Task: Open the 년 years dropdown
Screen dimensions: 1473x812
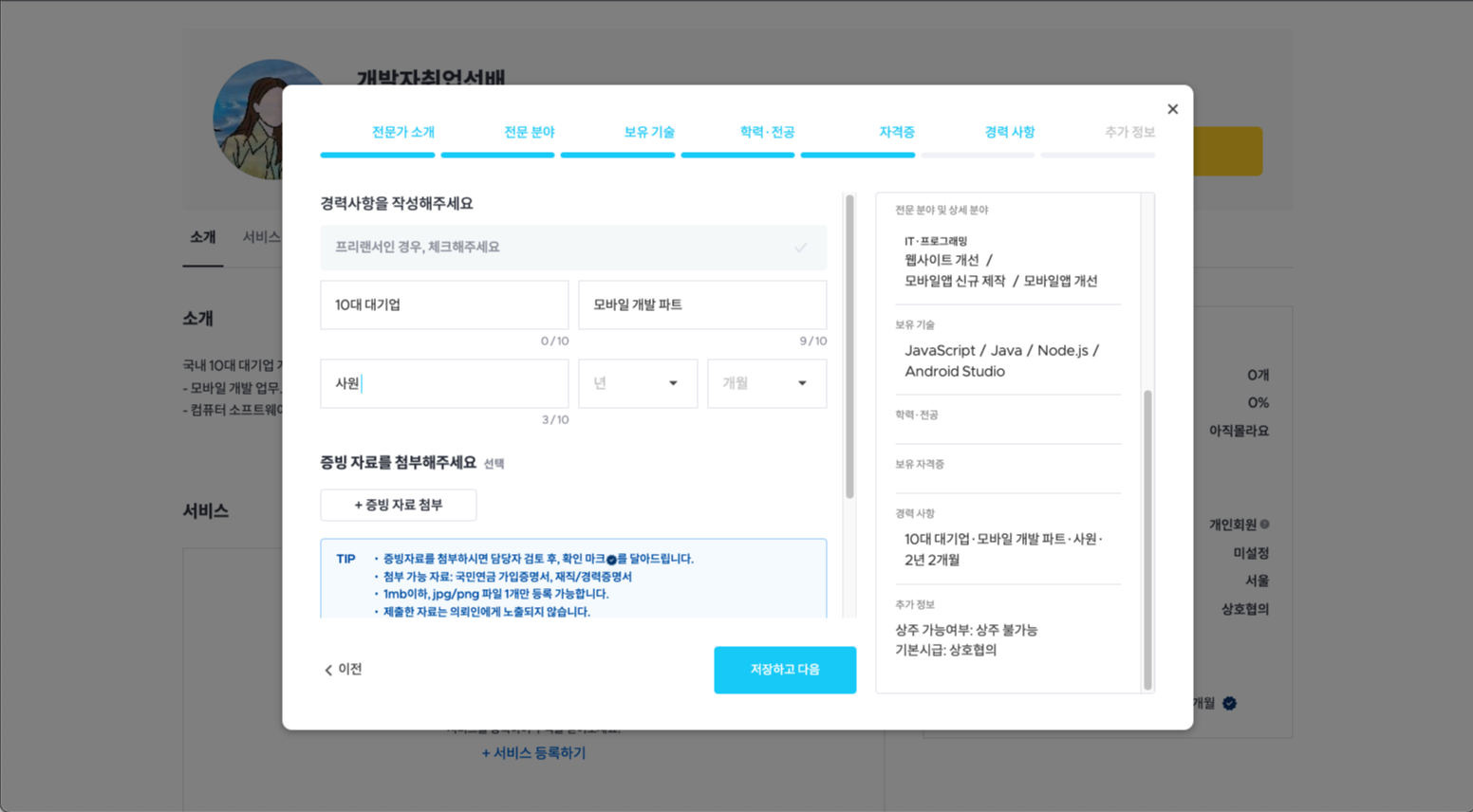Action: tap(638, 383)
